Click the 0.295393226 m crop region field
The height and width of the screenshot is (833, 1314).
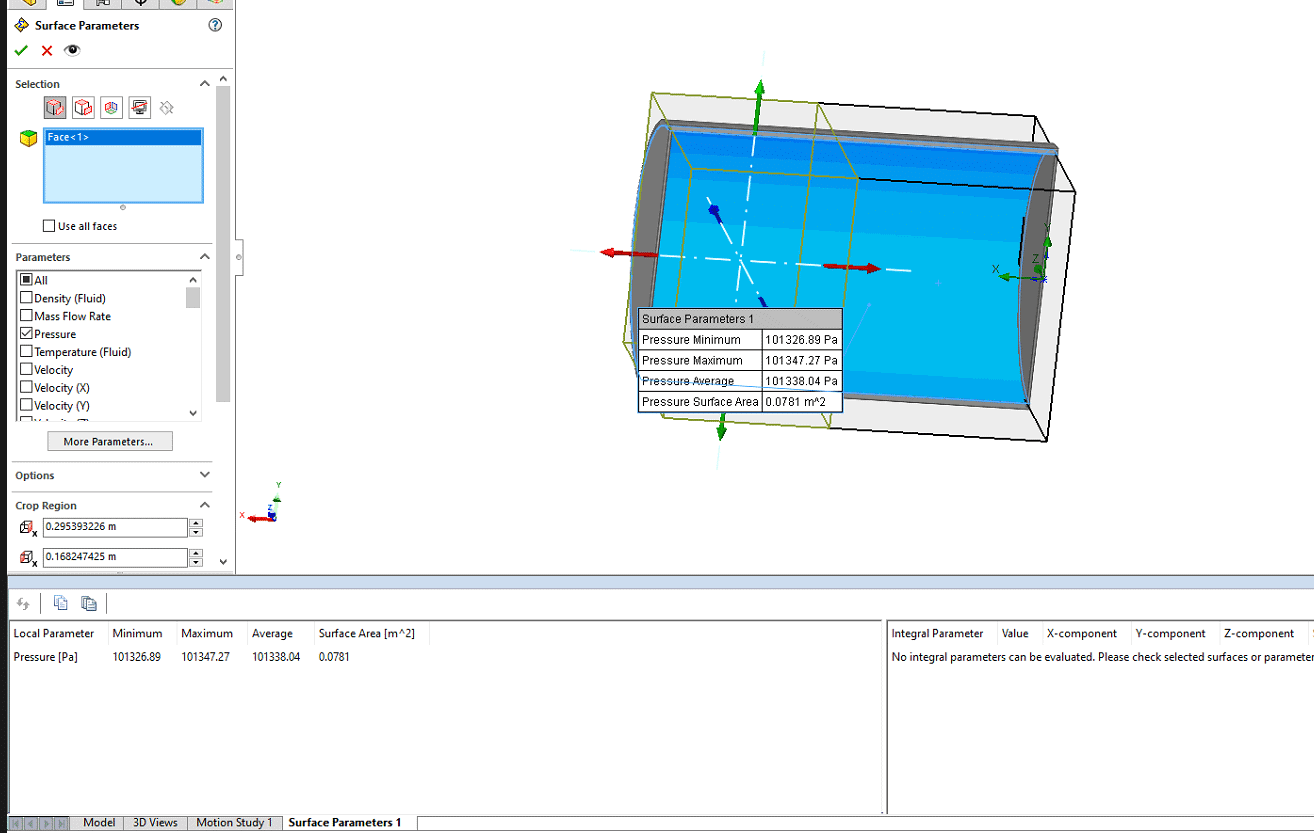[x=114, y=527]
